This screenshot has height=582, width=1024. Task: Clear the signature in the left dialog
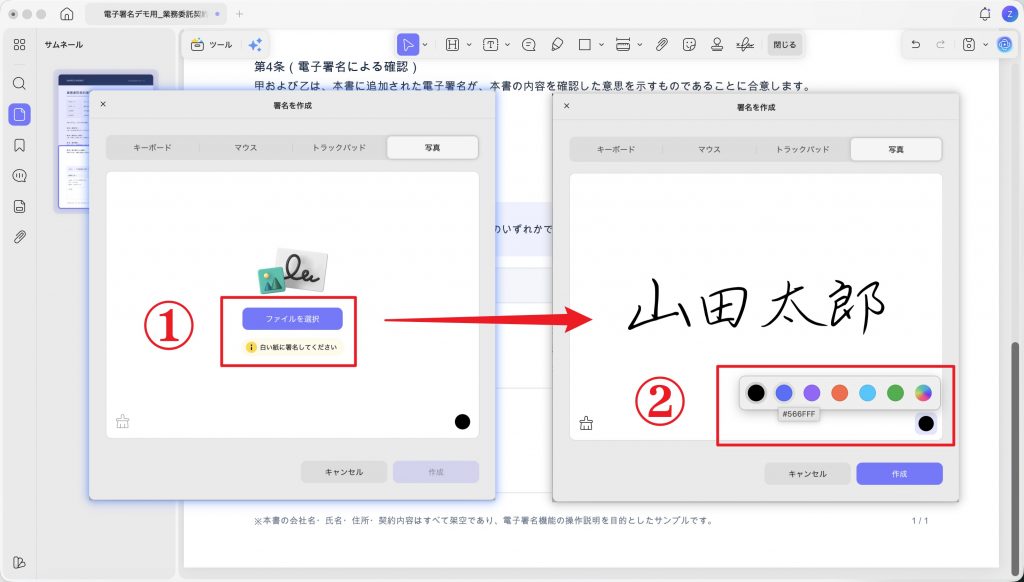pos(123,421)
